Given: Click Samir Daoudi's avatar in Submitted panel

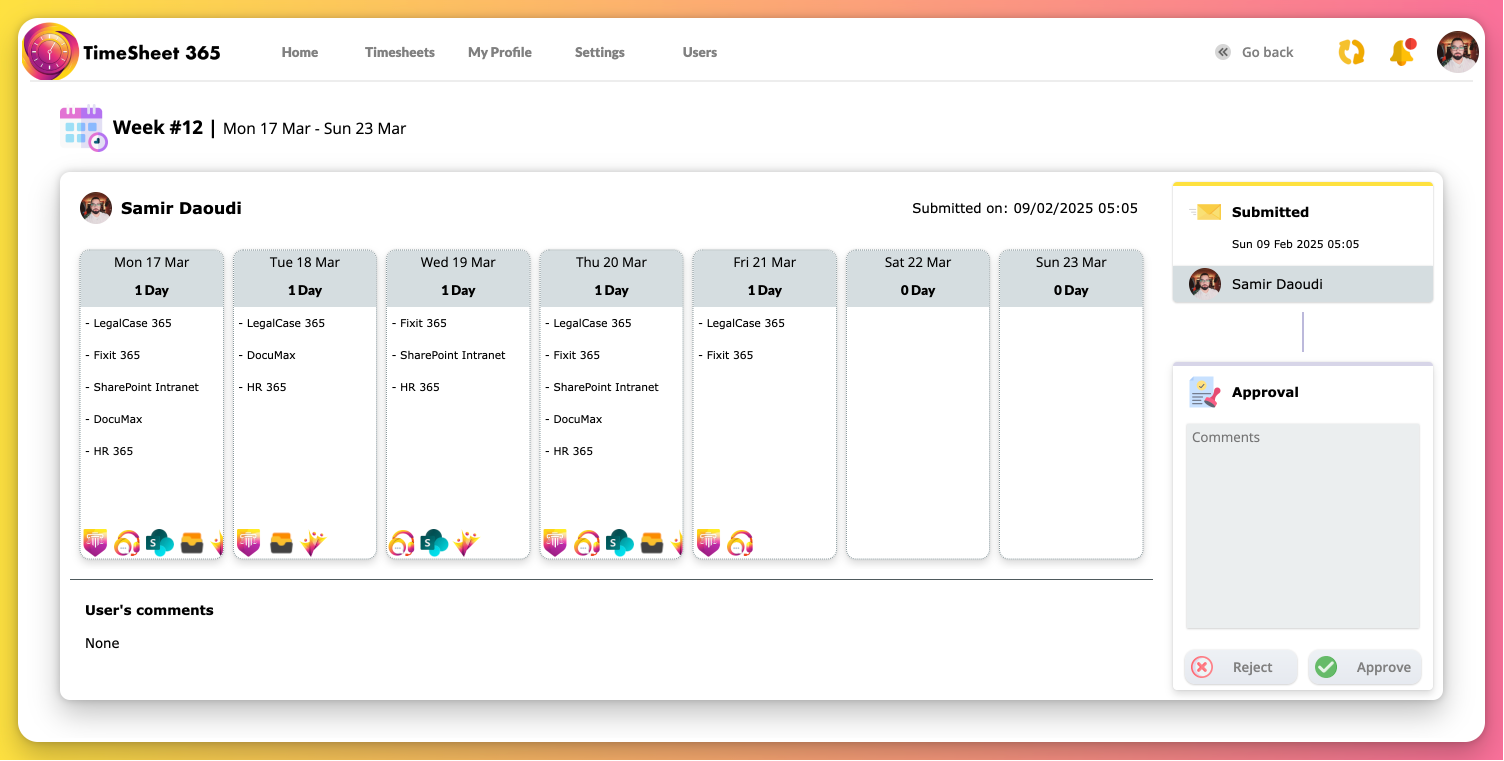Looking at the screenshot, I should click(x=1205, y=284).
